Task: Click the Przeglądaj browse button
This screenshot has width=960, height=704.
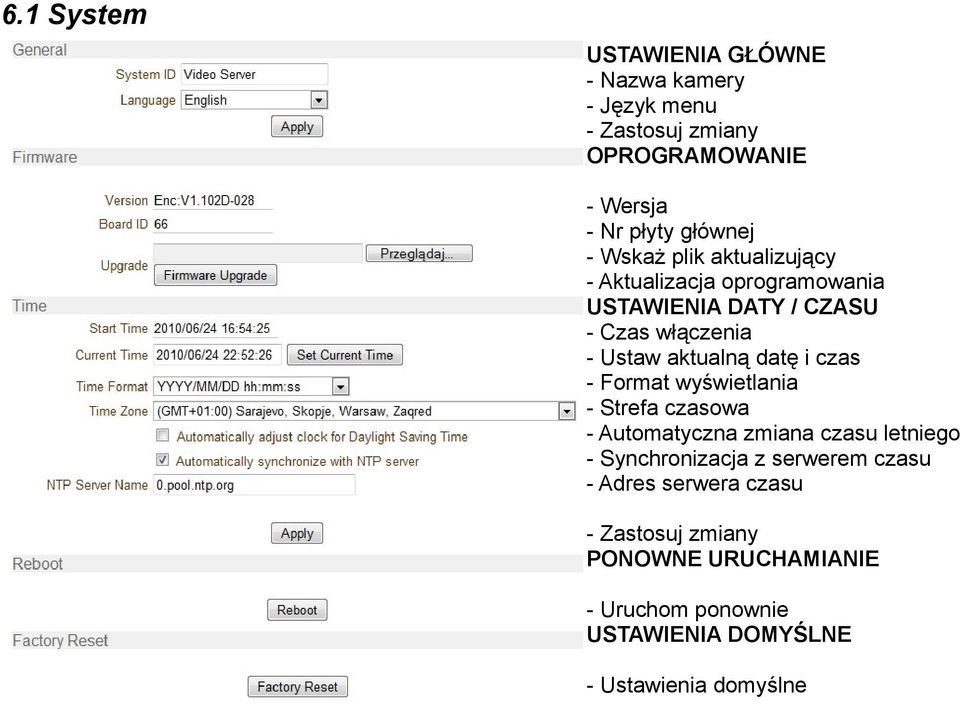Action: [x=419, y=253]
